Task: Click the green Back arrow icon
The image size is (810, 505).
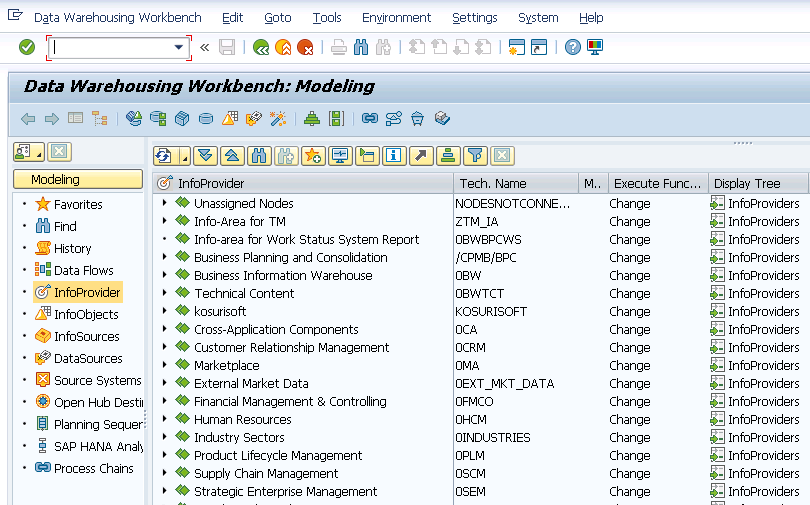Action: pos(261,47)
